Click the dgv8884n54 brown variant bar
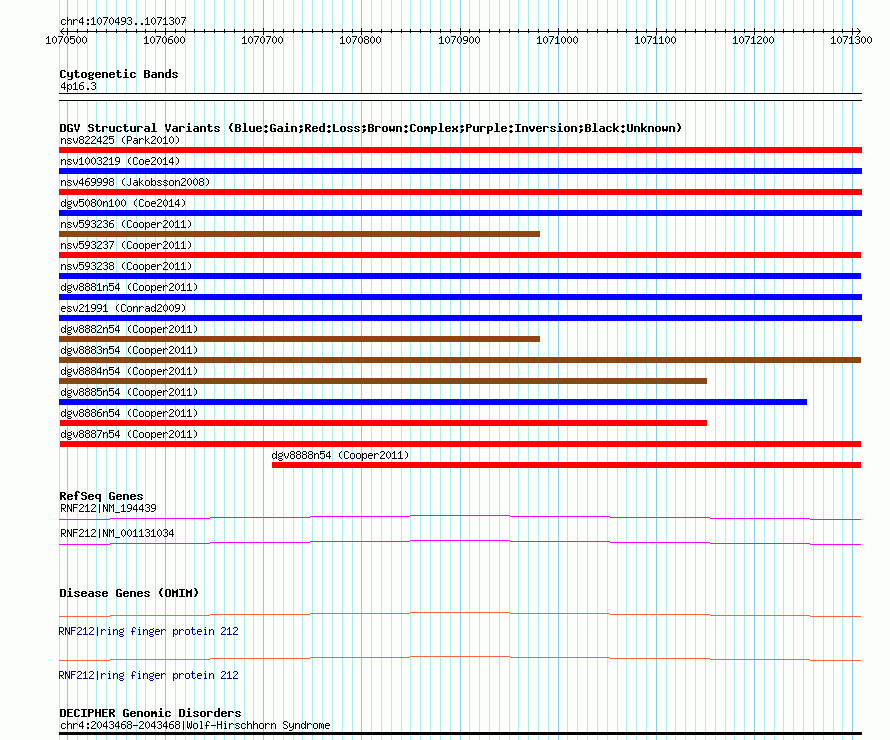This screenshot has height=740, width=890. [x=383, y=381]
